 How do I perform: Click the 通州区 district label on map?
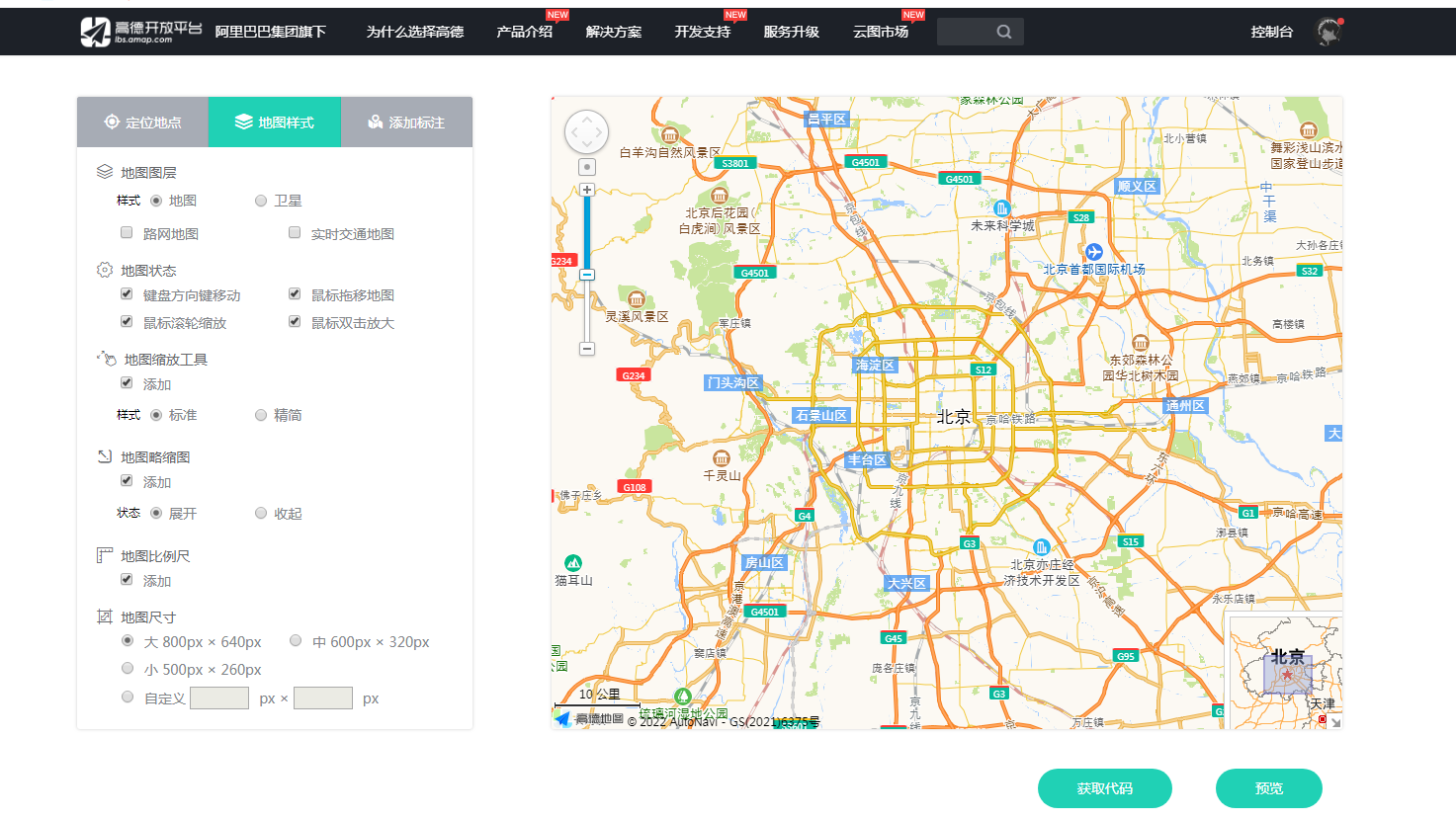tap(1185, 406)
